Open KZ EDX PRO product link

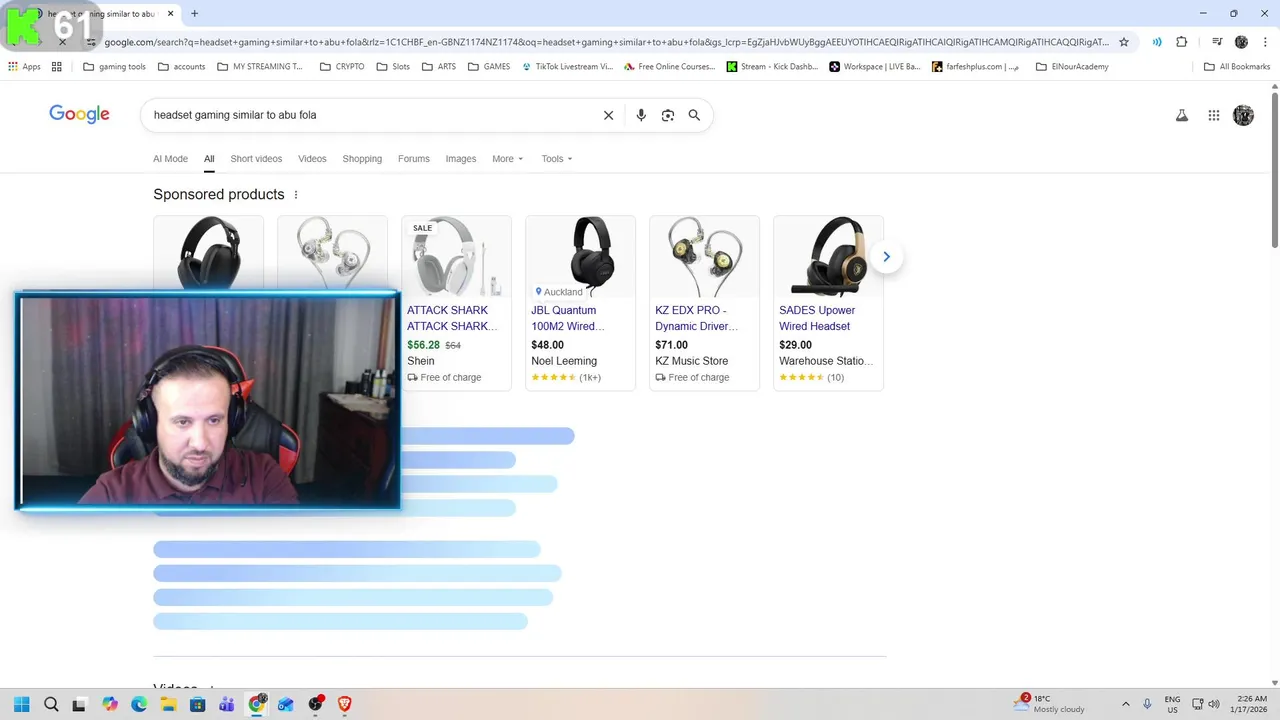point(697,318)
